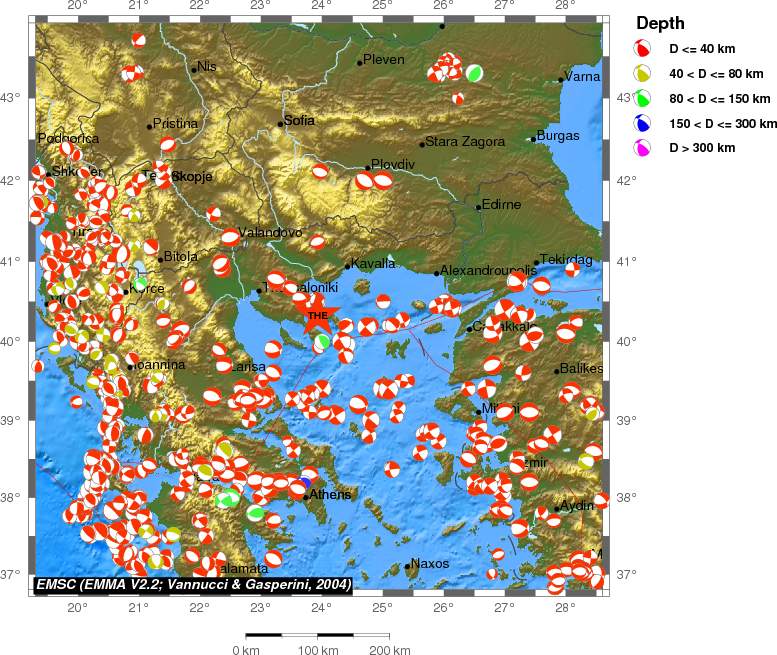Click the legend label 40 < D <= 80 km
777x655 pixels.
click(x=716, y=74)
